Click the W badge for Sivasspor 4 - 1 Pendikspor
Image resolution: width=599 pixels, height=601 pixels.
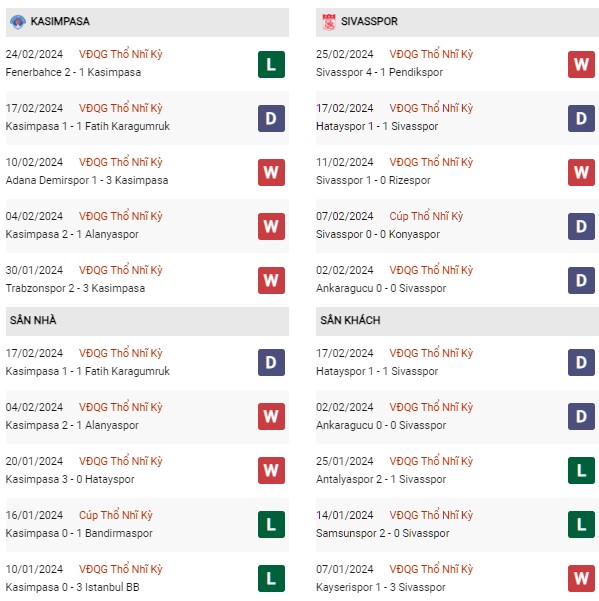pos(581,64)
